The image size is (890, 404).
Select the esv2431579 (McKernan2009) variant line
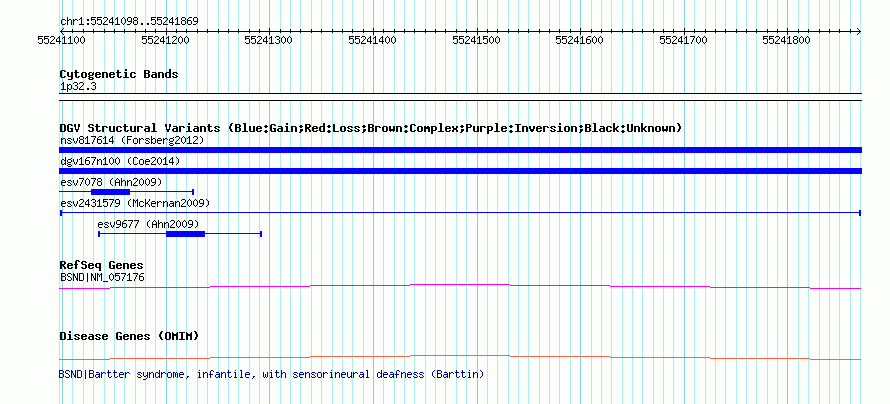pyautogui.click(x=460, y=213)
